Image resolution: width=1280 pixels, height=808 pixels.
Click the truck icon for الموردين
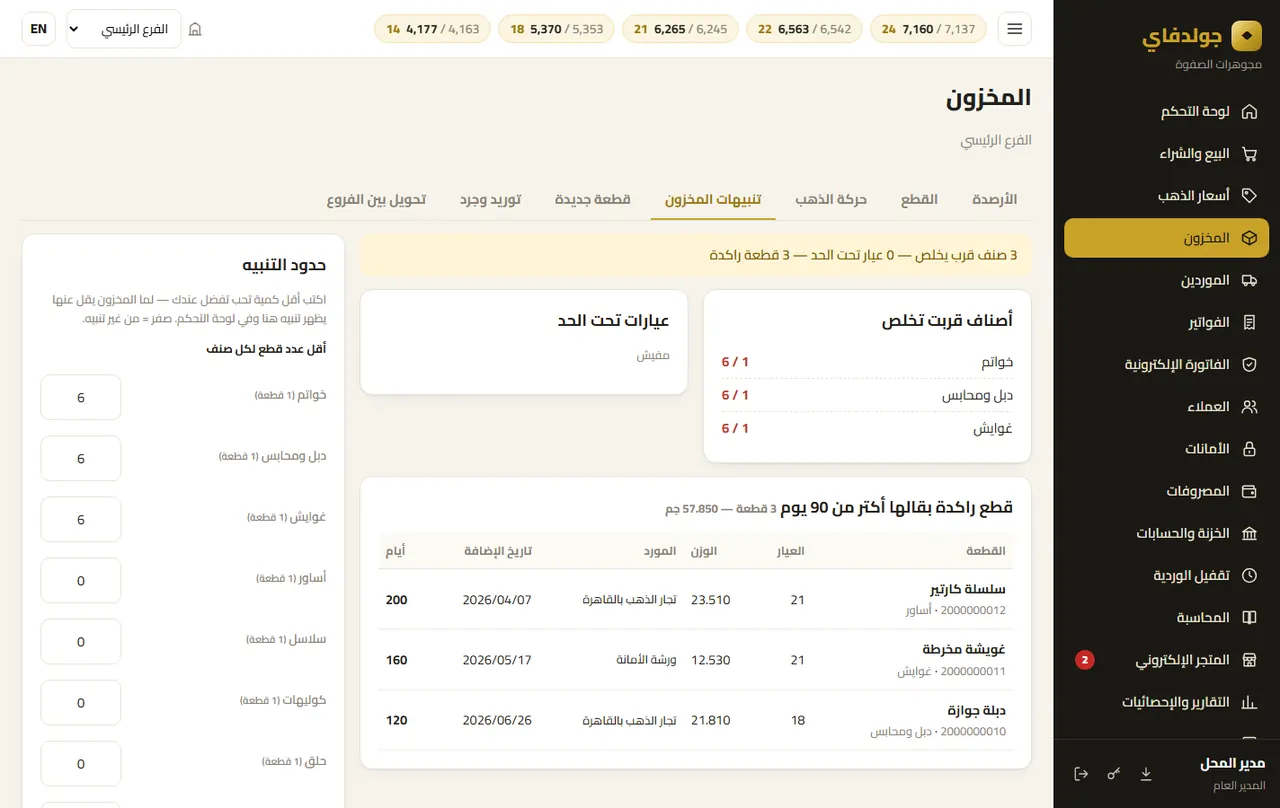(1249, 281)
